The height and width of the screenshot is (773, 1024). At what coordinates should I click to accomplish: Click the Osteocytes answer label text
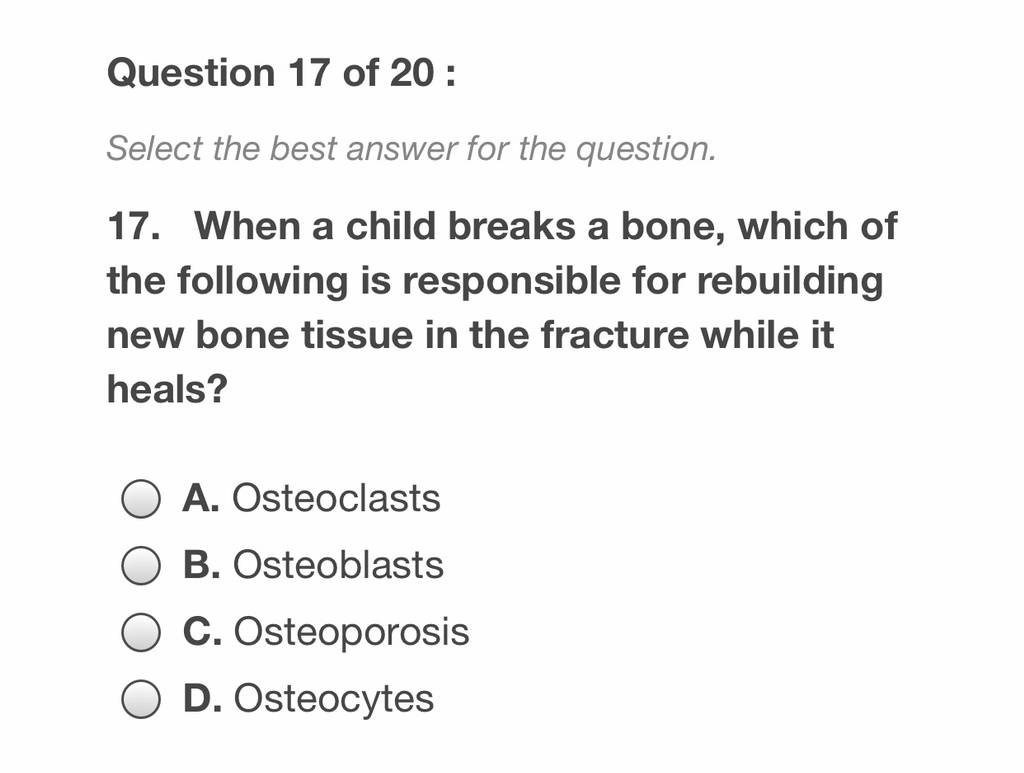[x=334, y=699]
